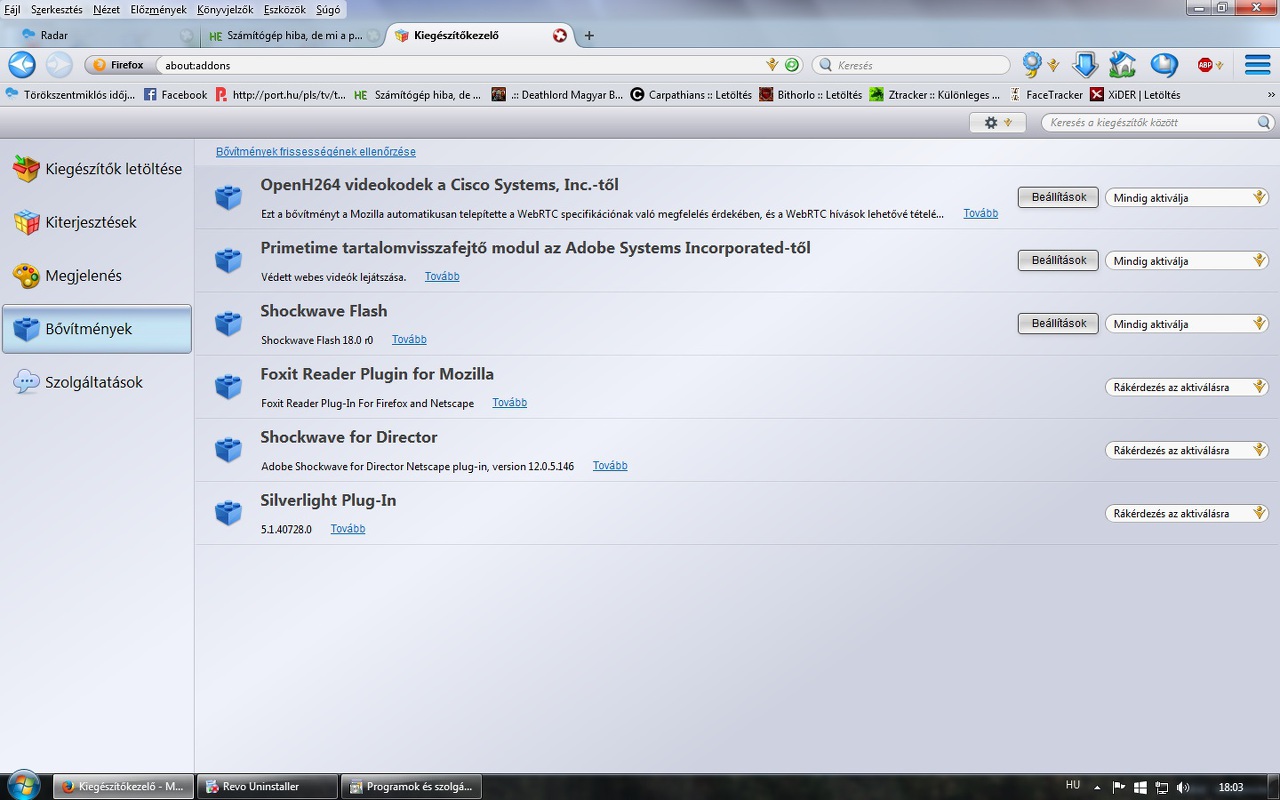Screen dimensions: 1280x800
Task: Open Revo Uninstaller from the taskbar
Action: pos(268,787)
